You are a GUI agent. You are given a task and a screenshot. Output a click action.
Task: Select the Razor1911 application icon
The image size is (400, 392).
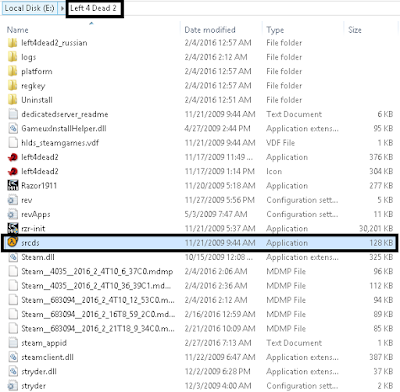[13, 186]
